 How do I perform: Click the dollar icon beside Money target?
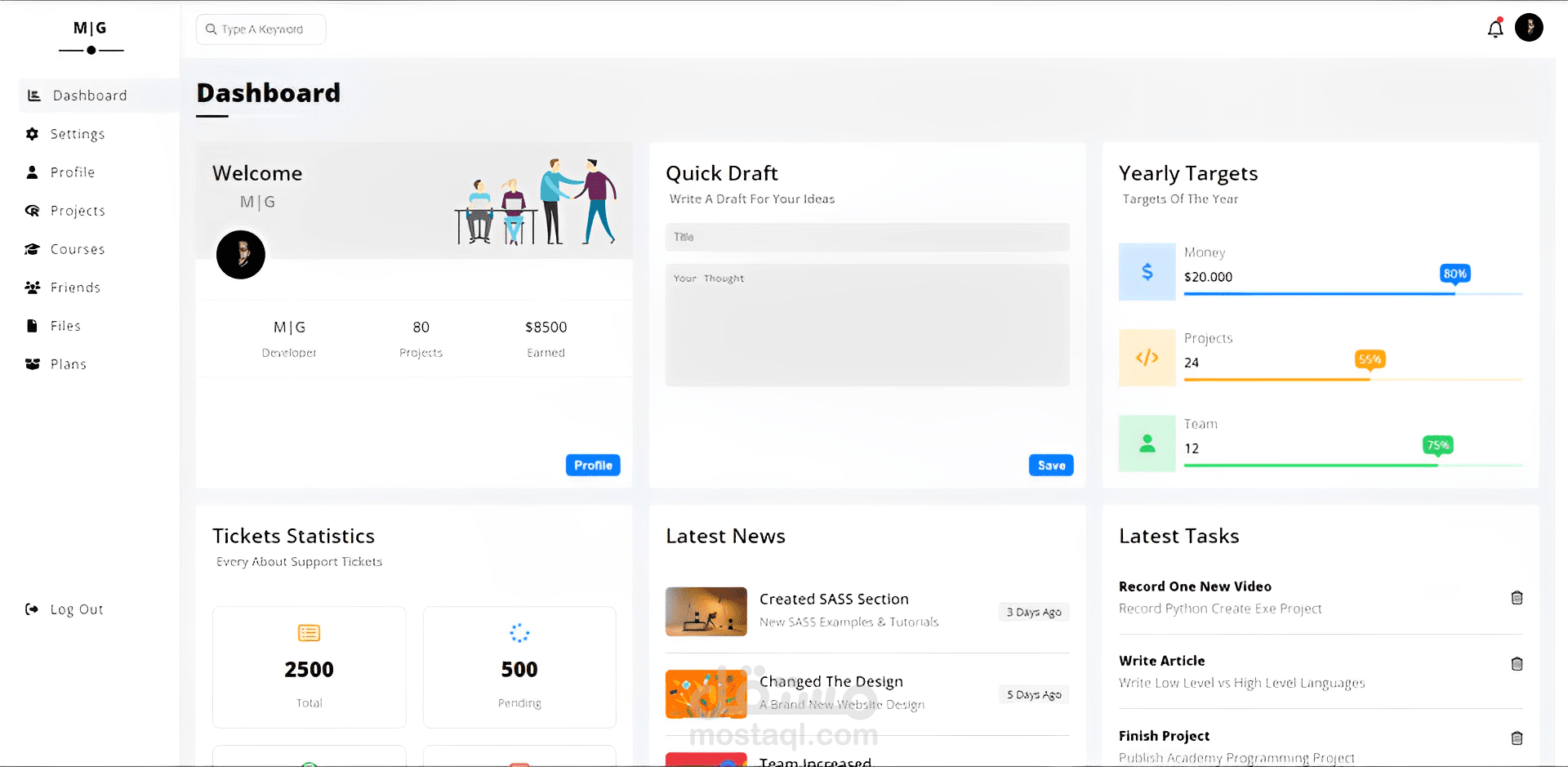[x=1147, y=272]
